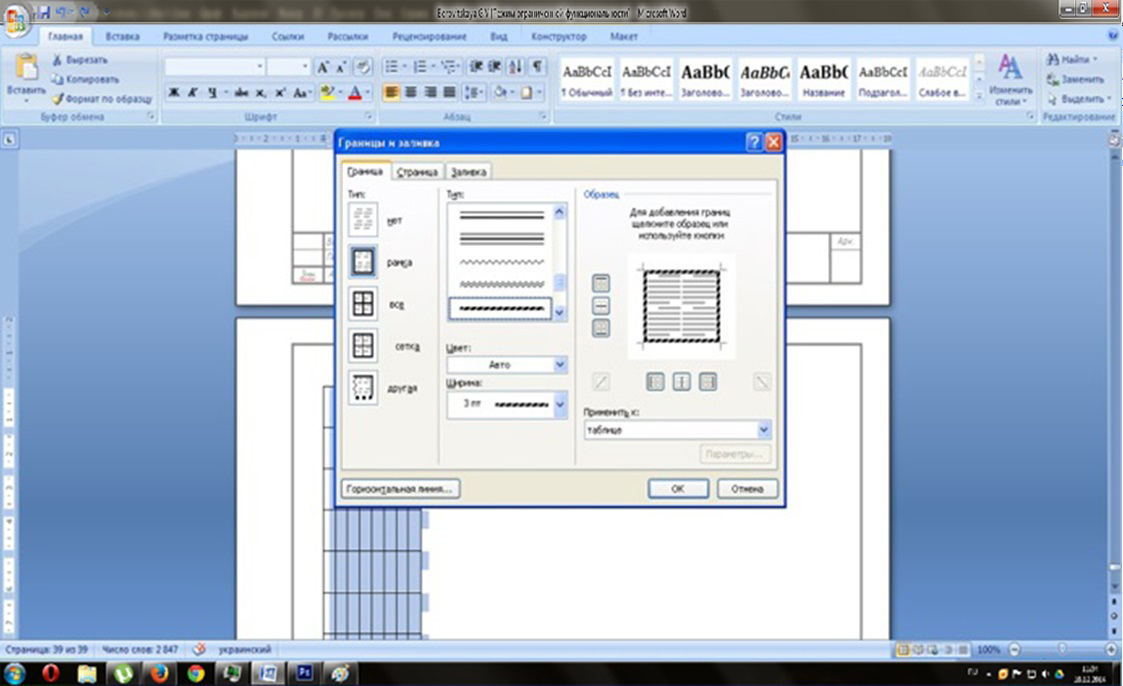
Task: Toggle underline 'Ч' formatting
Action: (x=212, y=92)
